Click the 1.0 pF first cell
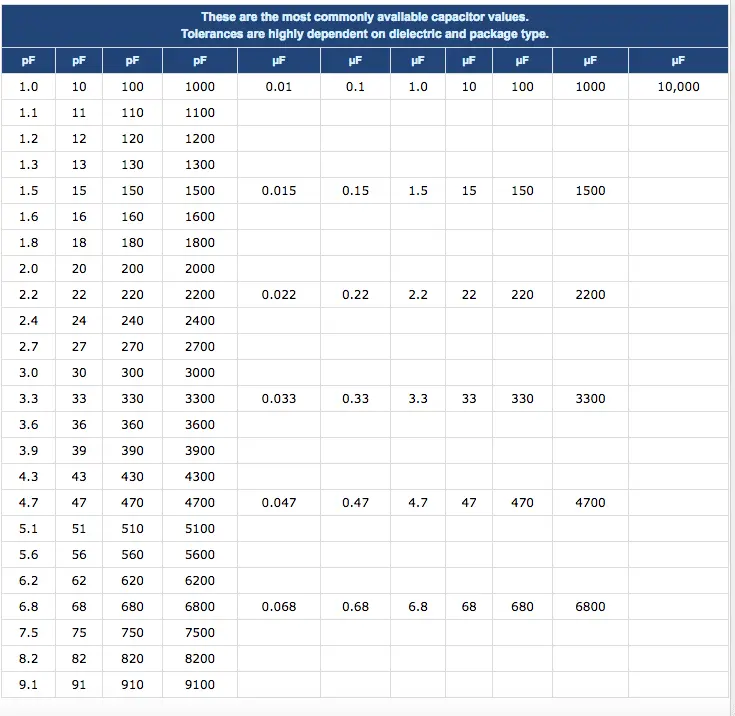The image size is (735, 716). point(28,87)
